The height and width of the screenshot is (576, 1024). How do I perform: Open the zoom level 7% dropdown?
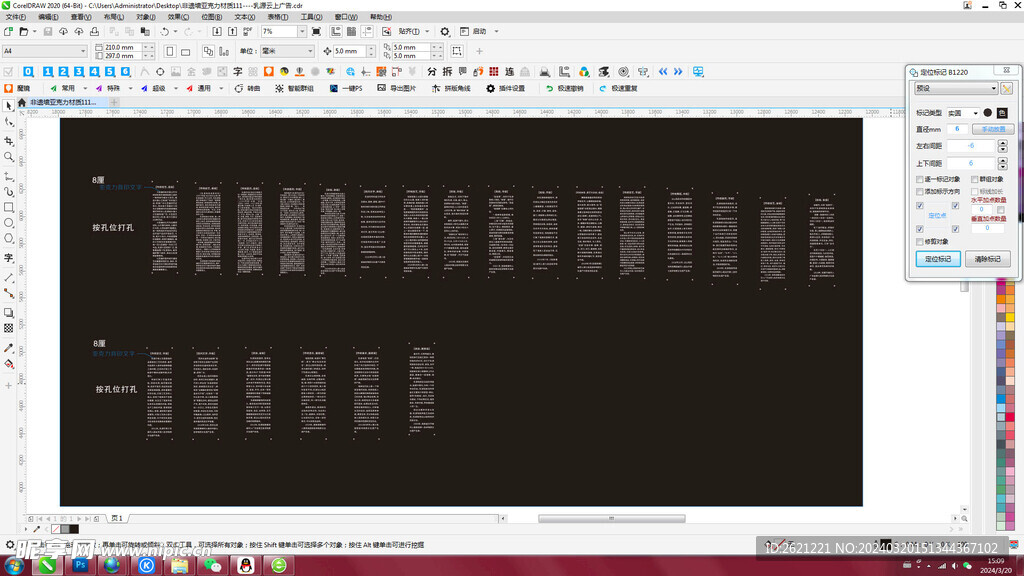(x=304, y=32)
